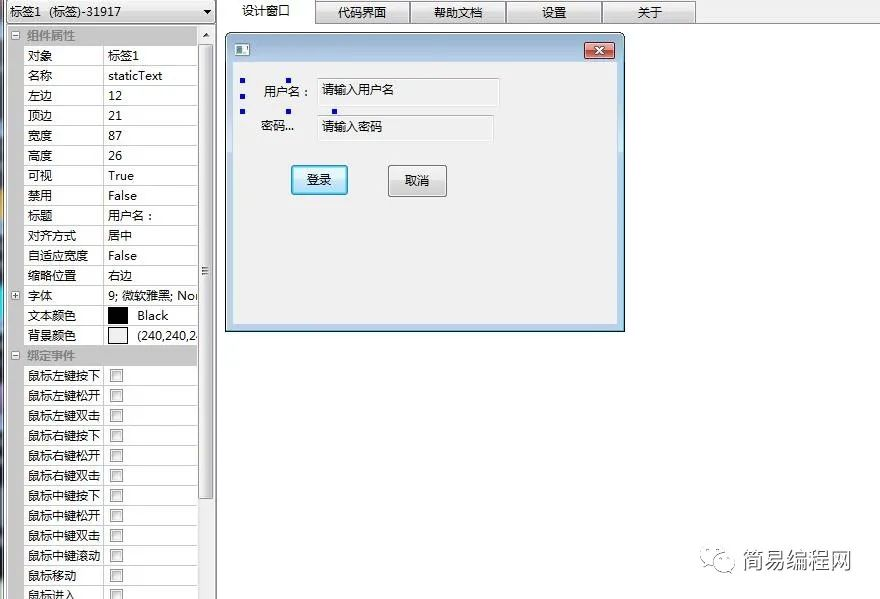880x599 pixels.
Task: Go to the 设置 tab
Action: (554, 12)
